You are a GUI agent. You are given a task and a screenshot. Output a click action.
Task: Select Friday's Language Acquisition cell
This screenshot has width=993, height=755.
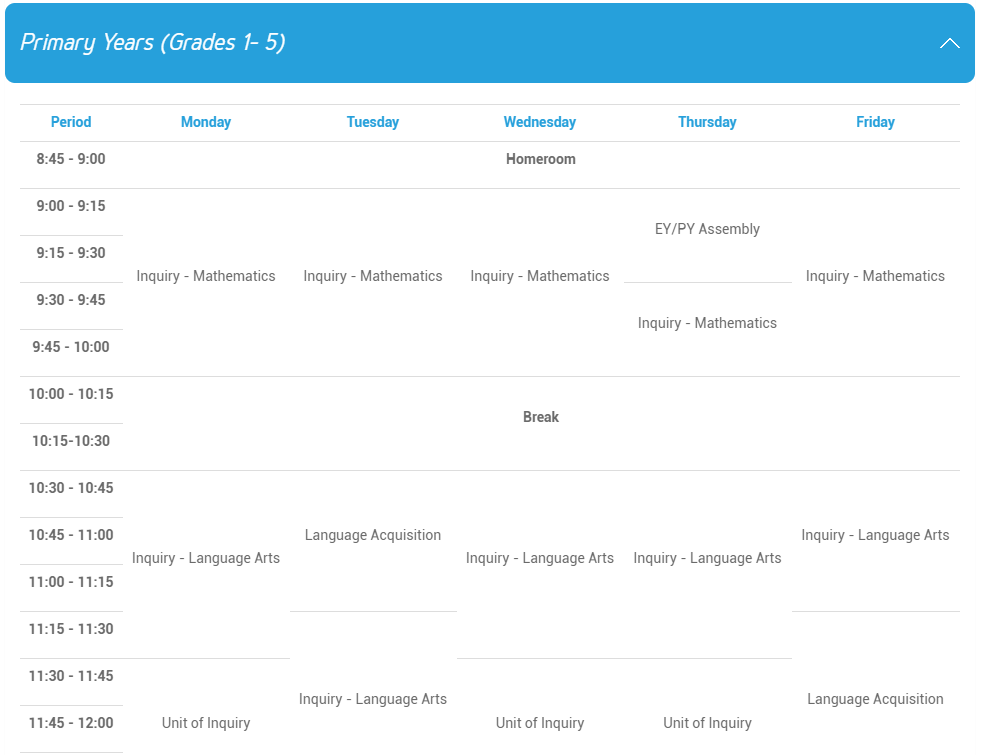tap(875, 699)
